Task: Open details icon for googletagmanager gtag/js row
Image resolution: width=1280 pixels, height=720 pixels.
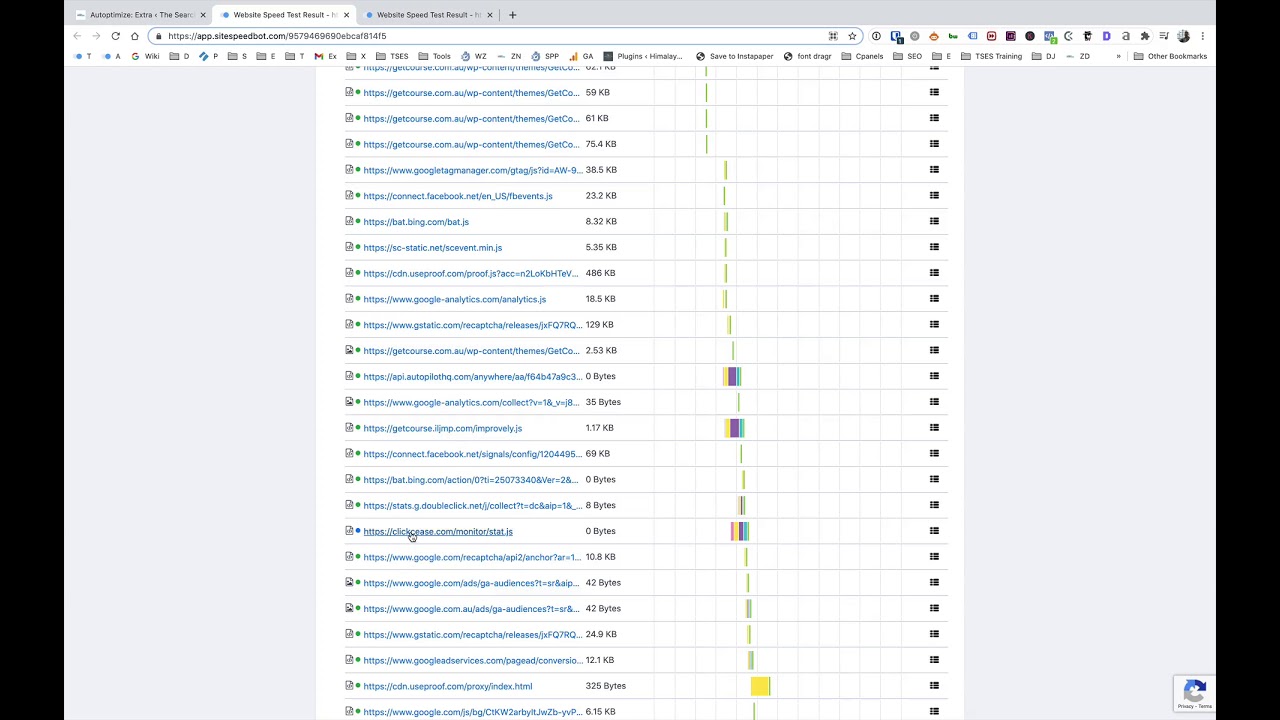Action: pos(934,170)
